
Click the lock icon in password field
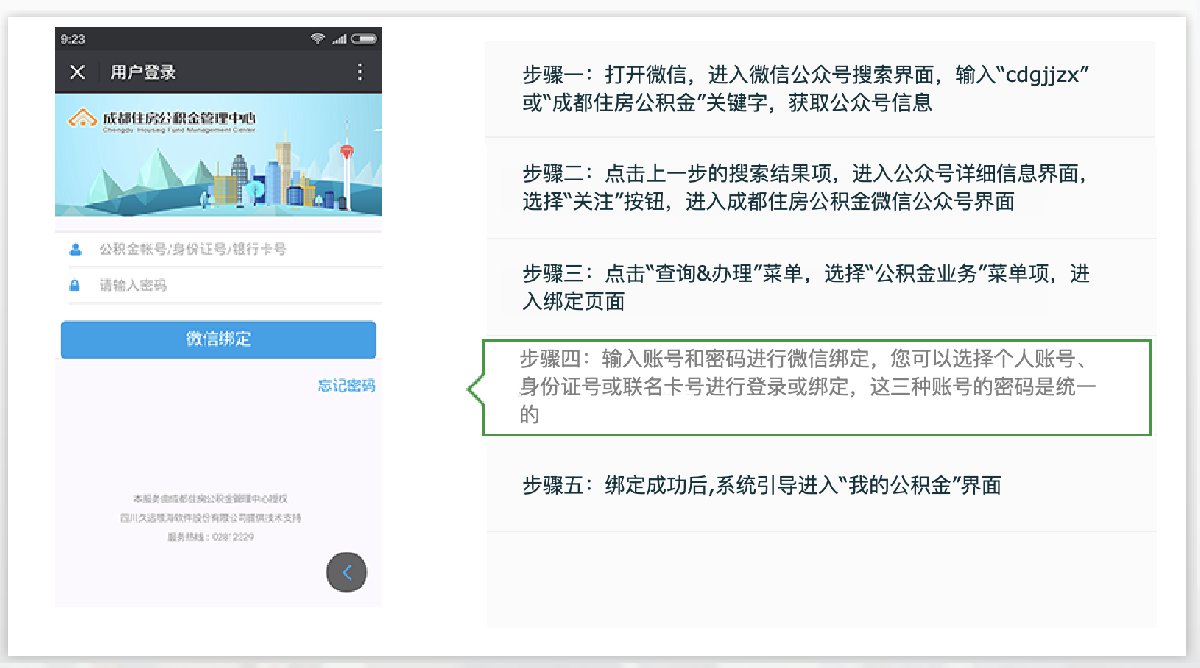point(75,285)
